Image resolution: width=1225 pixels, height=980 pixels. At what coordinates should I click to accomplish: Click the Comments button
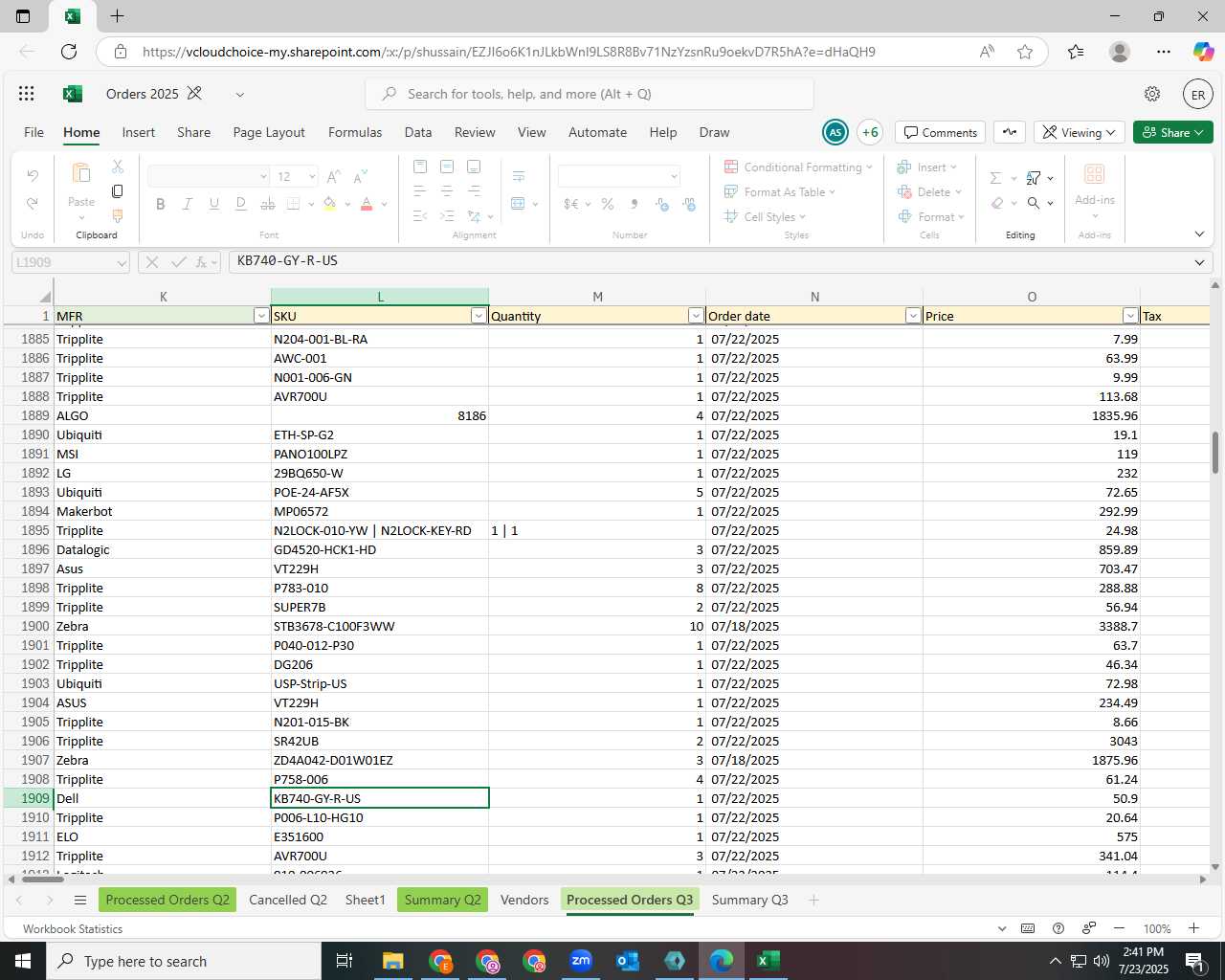point(941,132)
